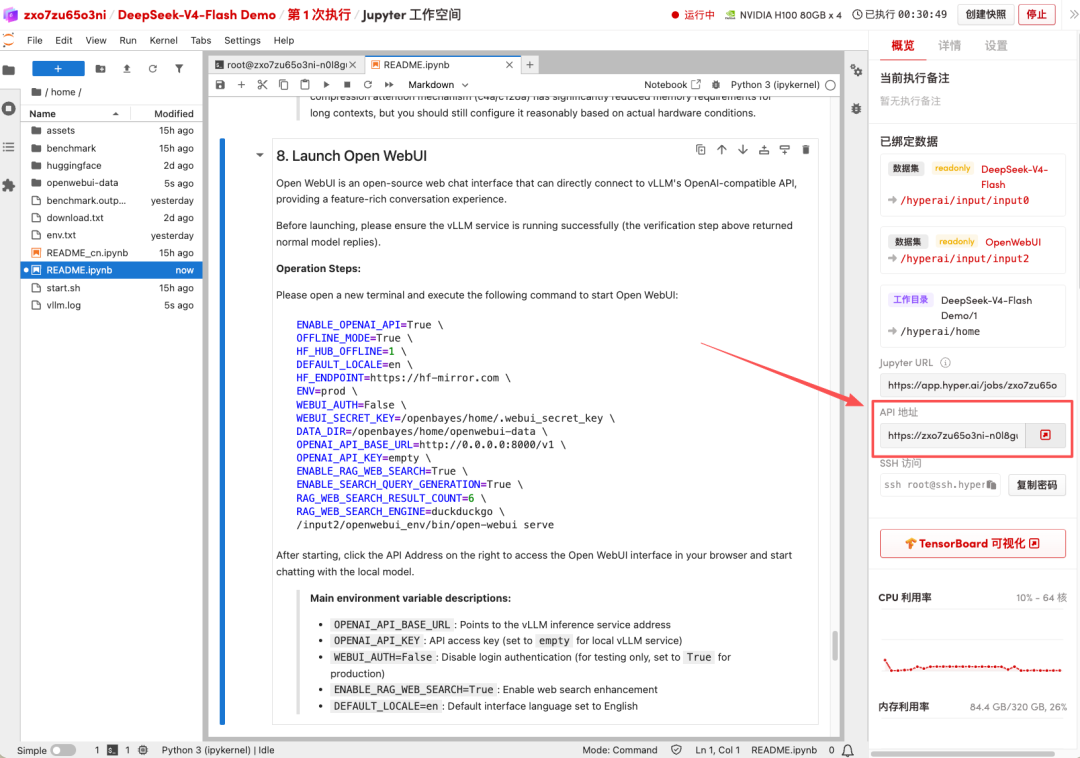Save the notebook with the toolbar disk icon
Image resolution: width=1080 pixels, height=758 pixels.
[220, 85]
